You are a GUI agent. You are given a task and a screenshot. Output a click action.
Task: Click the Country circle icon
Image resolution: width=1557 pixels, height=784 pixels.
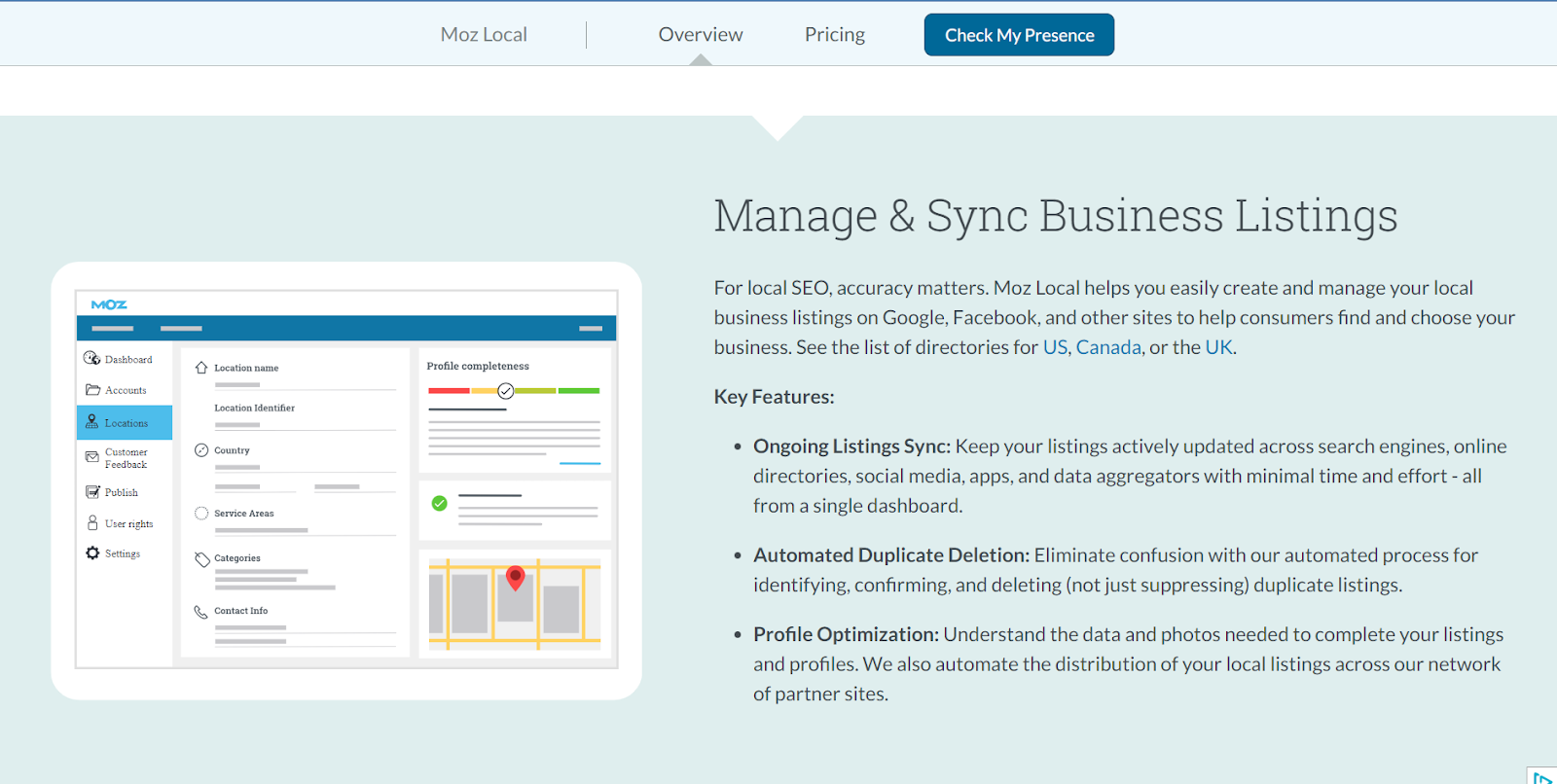(x=201, y=450)
